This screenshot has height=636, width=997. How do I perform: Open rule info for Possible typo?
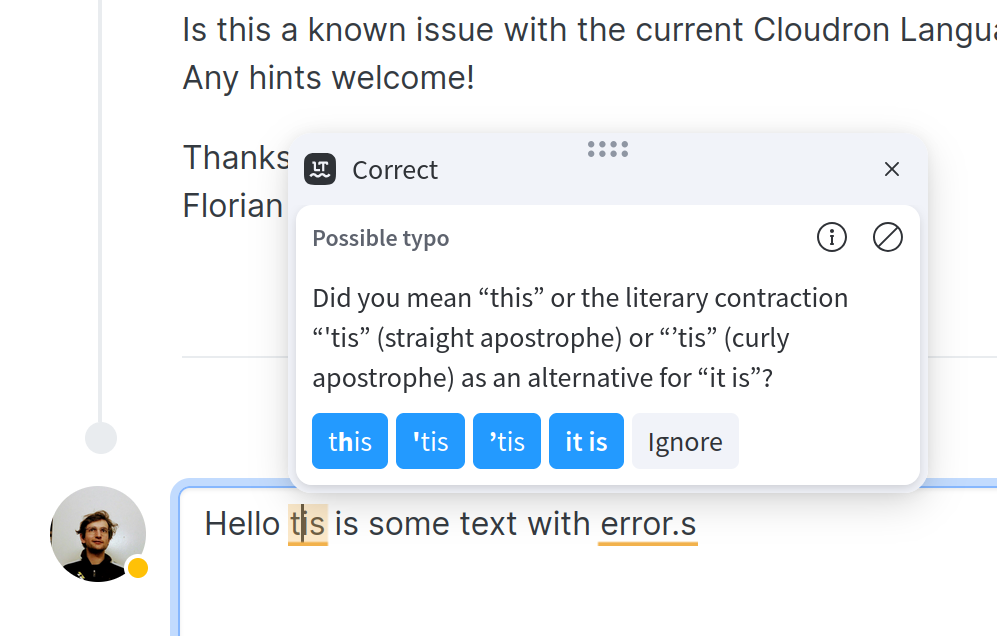tap(832, 237)
